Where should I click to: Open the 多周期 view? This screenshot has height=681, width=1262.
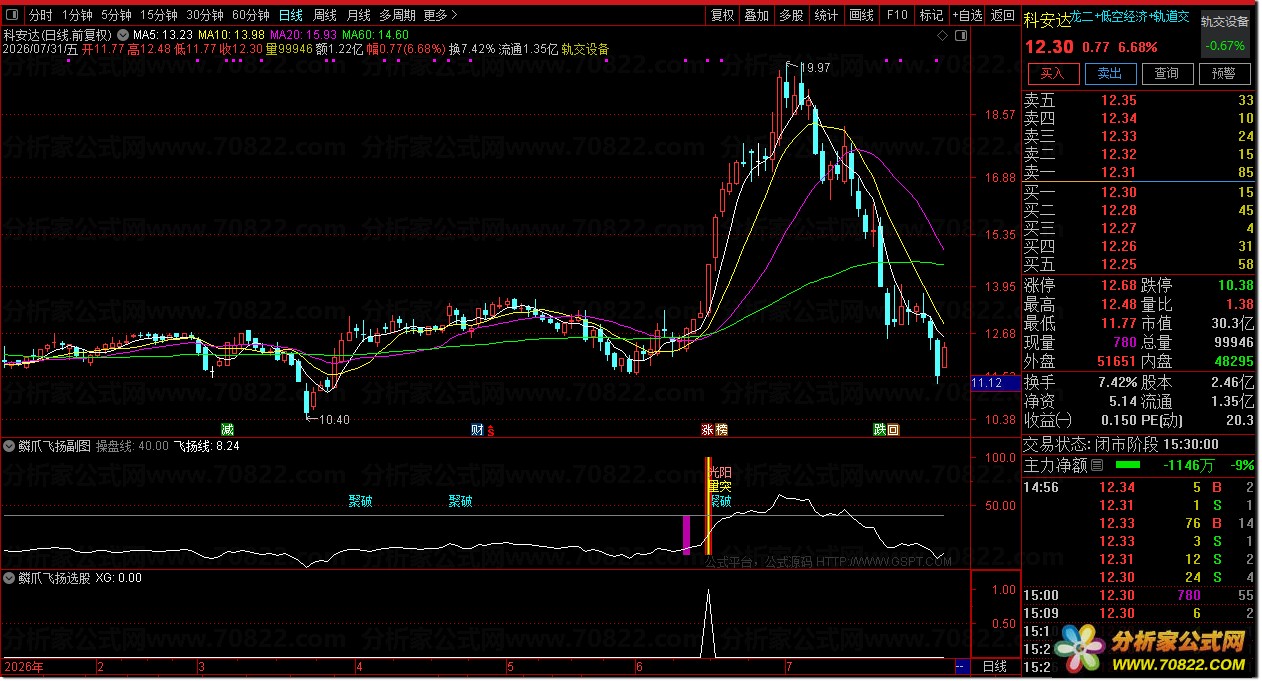[x=397, y=15]
